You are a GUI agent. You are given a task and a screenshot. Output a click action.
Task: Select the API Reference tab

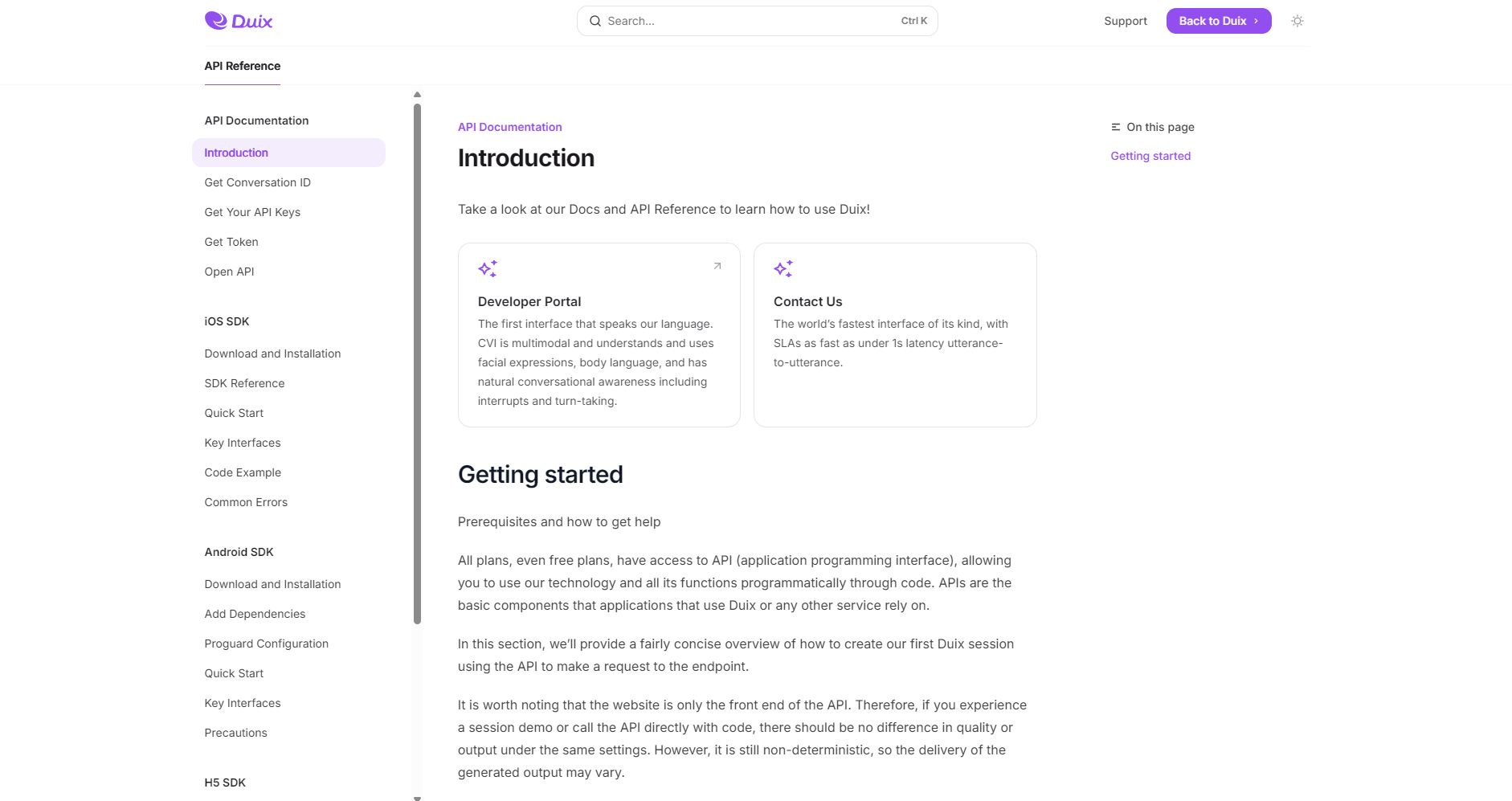(242, 66)
